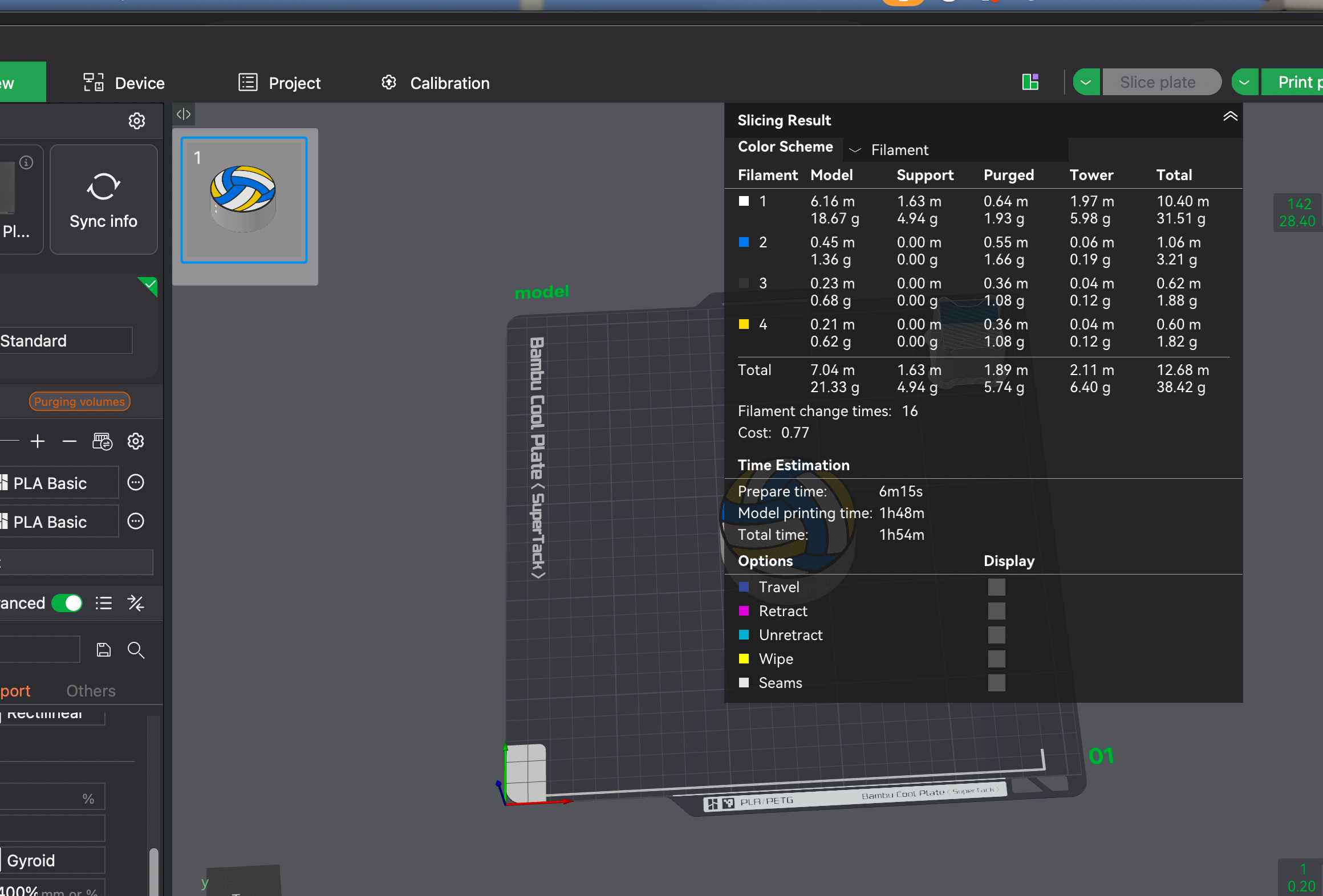Click filament 2 blue color swatch
1323x896 pixels.
(x=744, y=242)
